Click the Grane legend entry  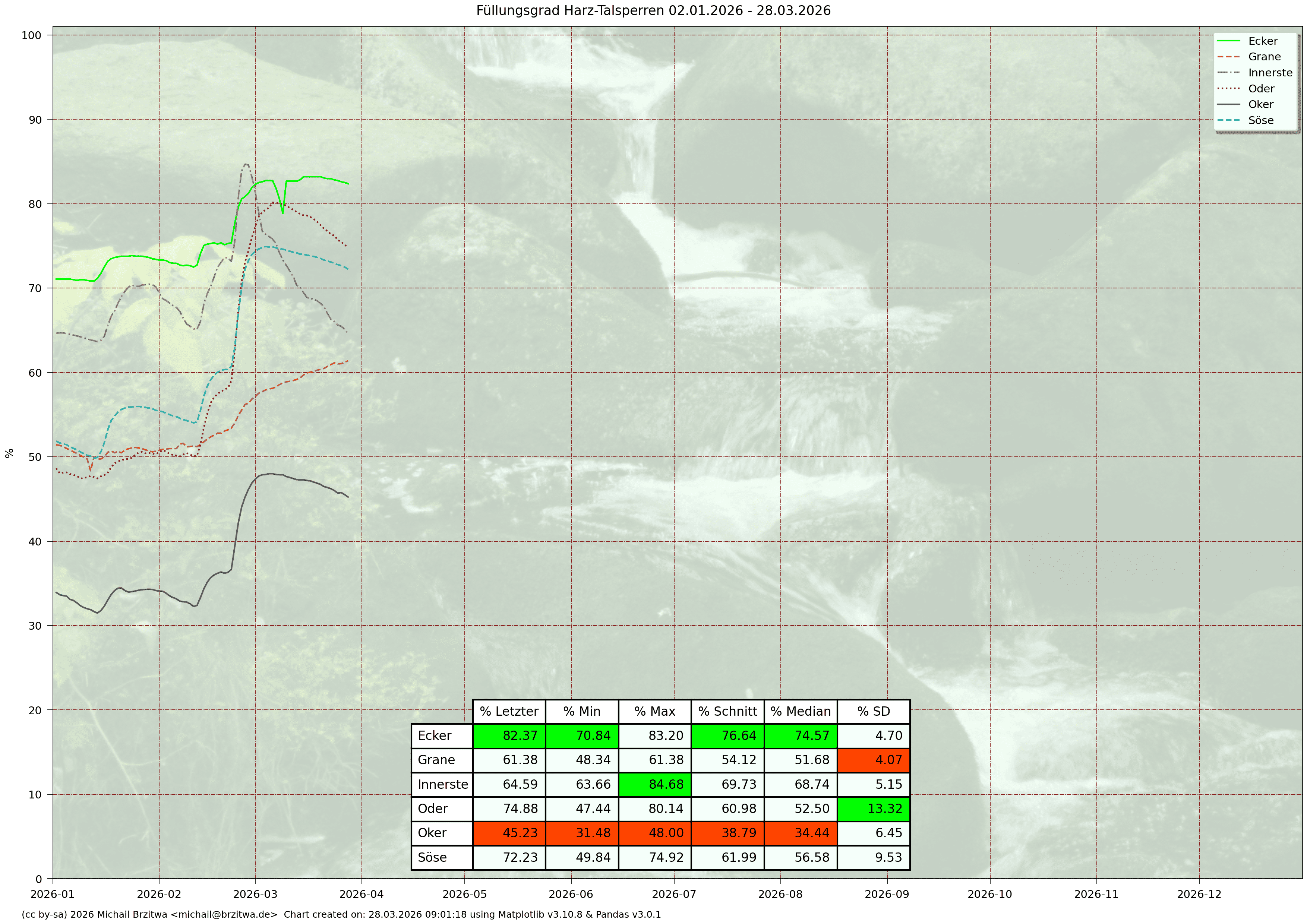[1264, 57]
